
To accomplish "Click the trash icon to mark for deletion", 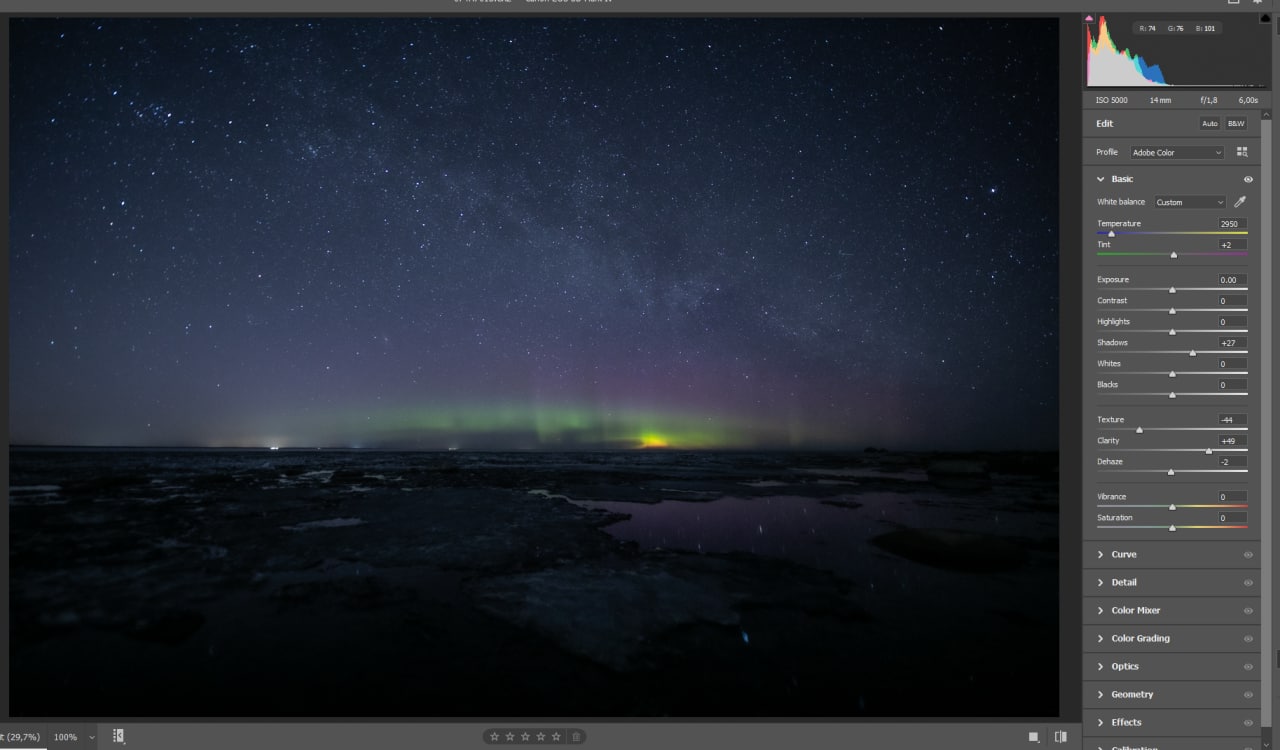I will [x=576, y=737].
